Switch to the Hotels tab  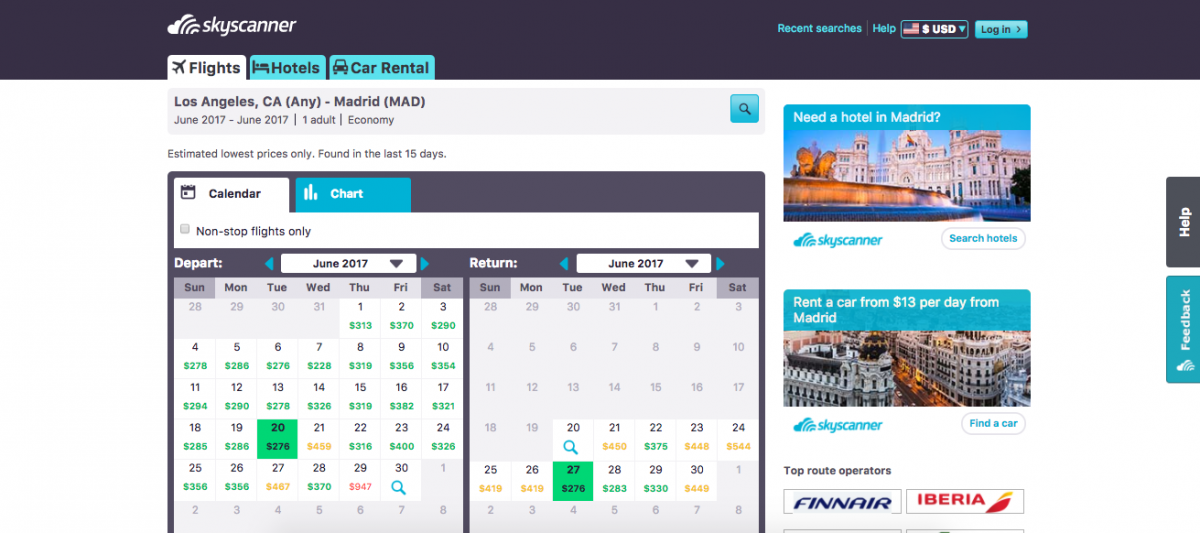click(x=286, y=68)
